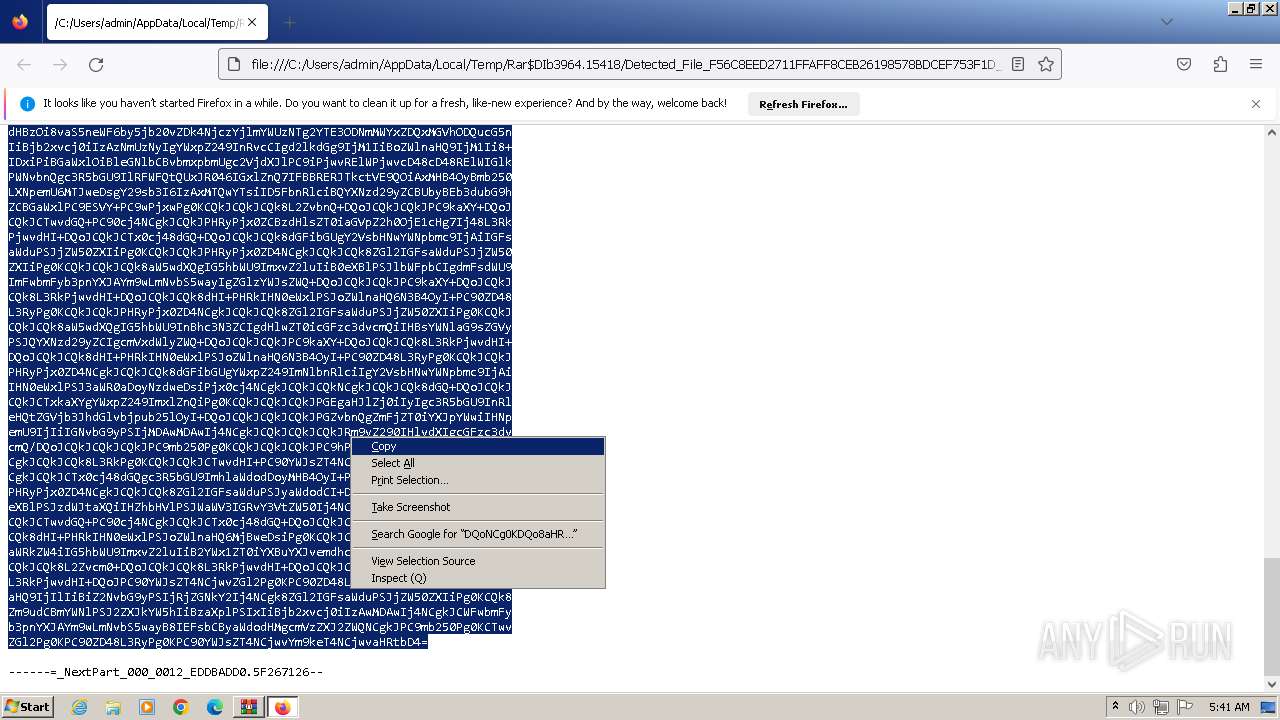Choose Select All in the context menu
The image size is (1280, 720).
click(478, 463)
